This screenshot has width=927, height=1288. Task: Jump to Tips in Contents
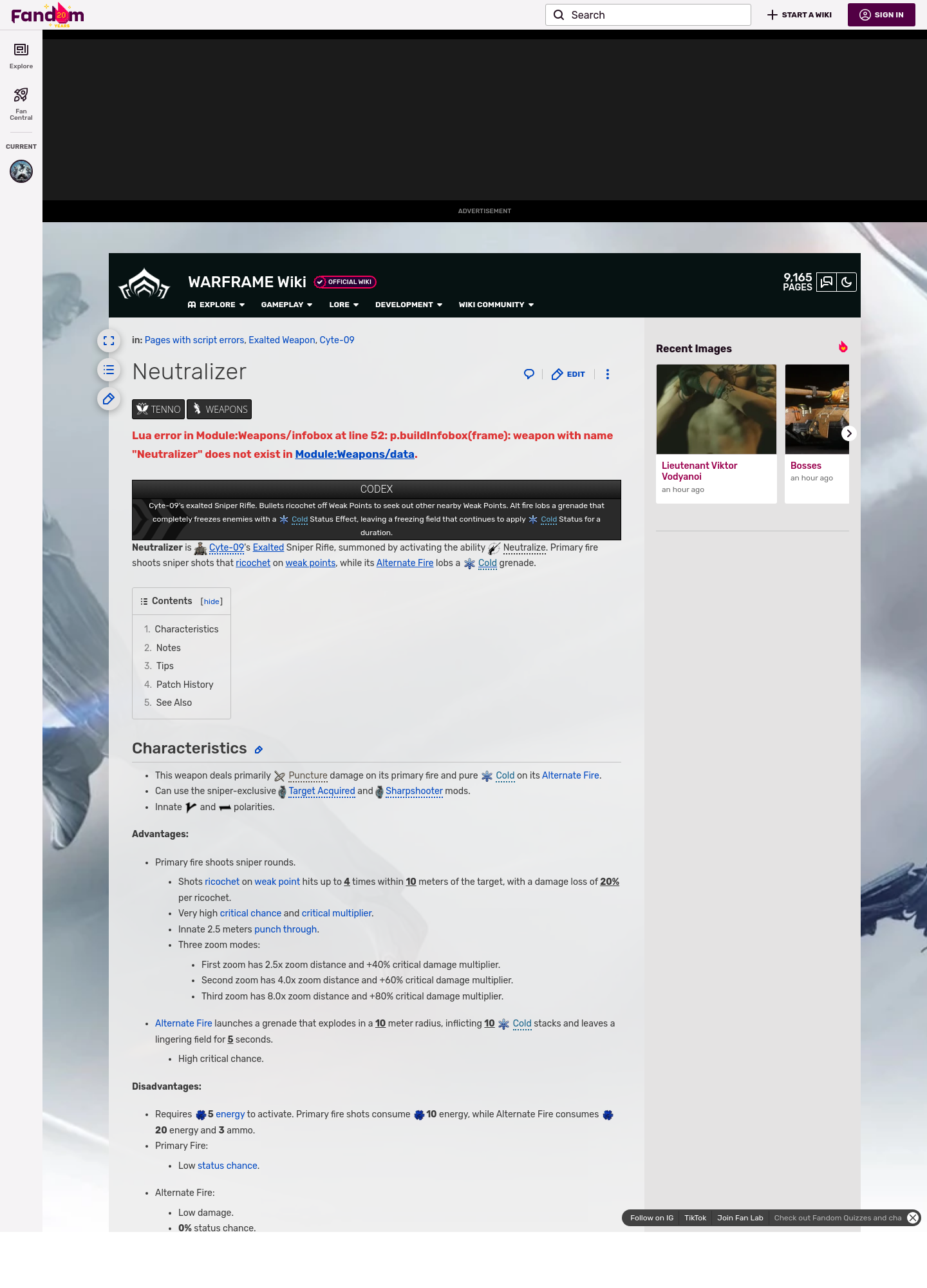(x=165, y=666)
